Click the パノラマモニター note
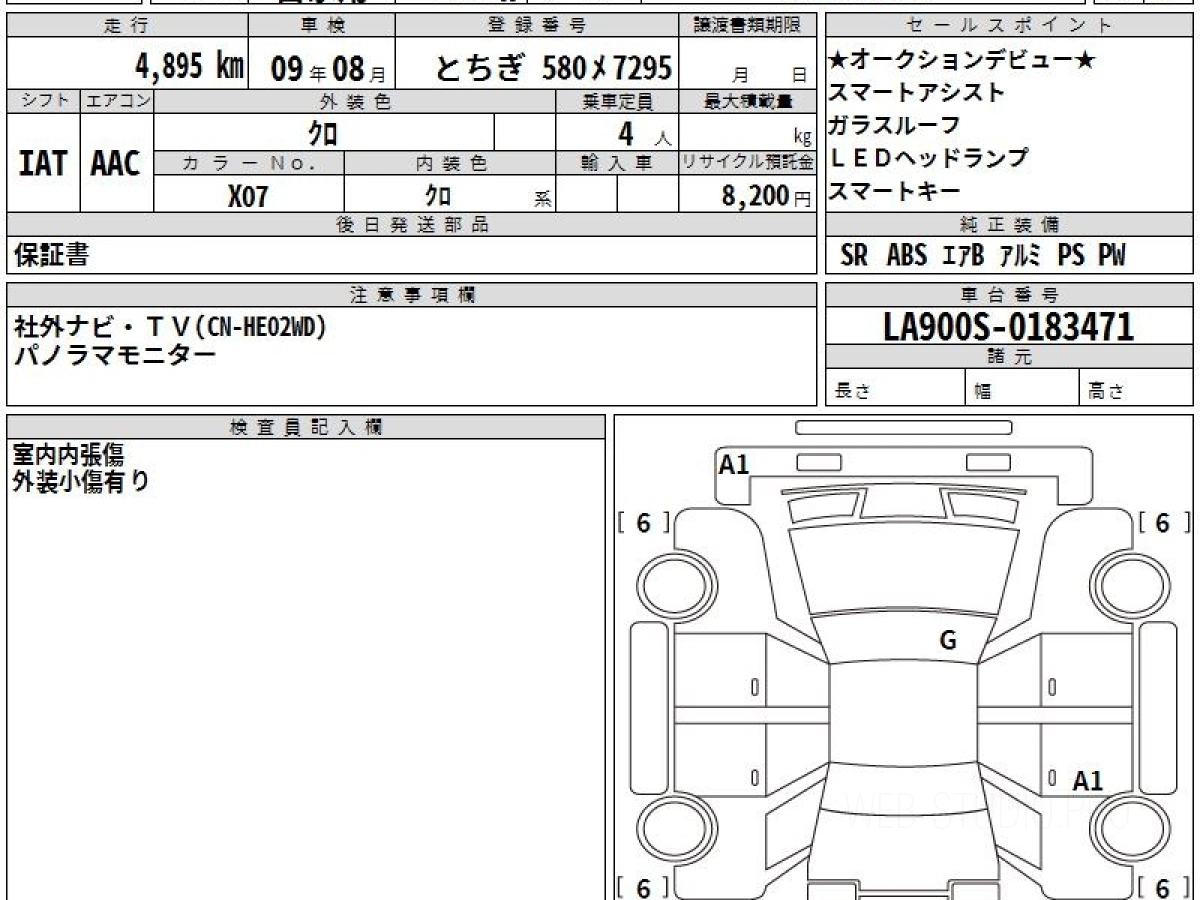The height and width of the screenshot is (900, 1200). coord(114,355)
